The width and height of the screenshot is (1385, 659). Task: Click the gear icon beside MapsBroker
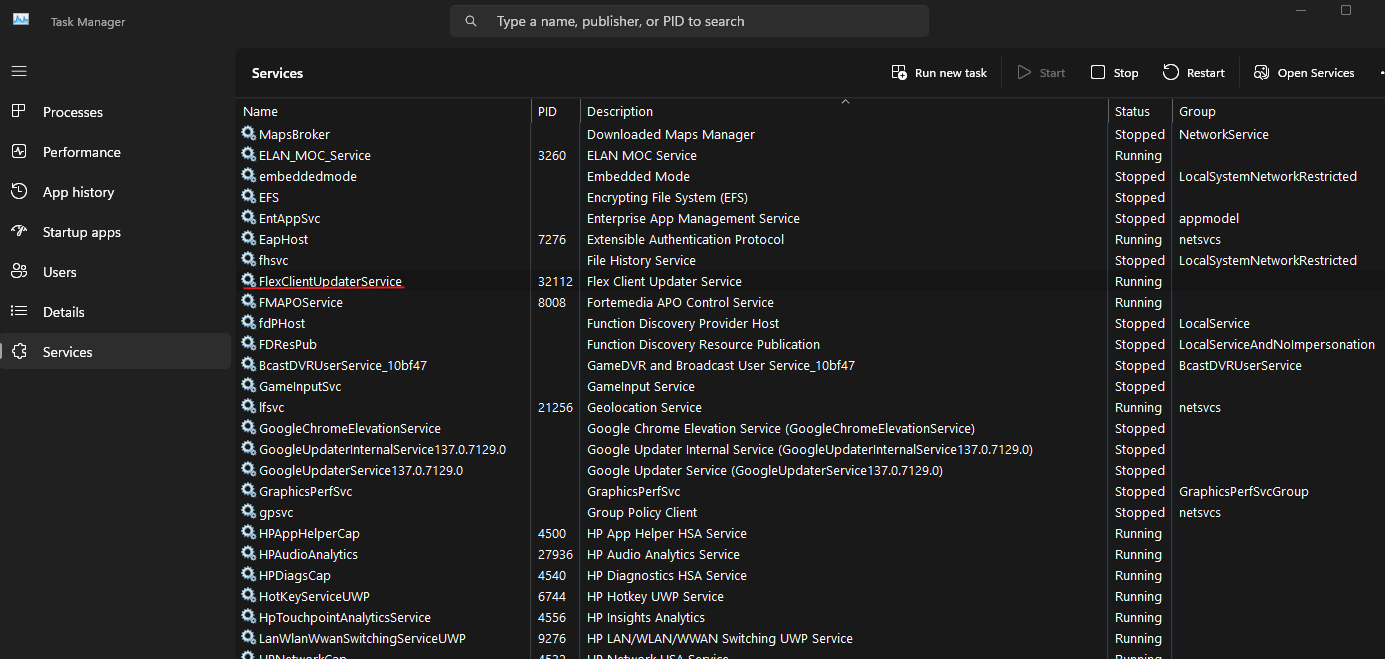click(249, 134)
